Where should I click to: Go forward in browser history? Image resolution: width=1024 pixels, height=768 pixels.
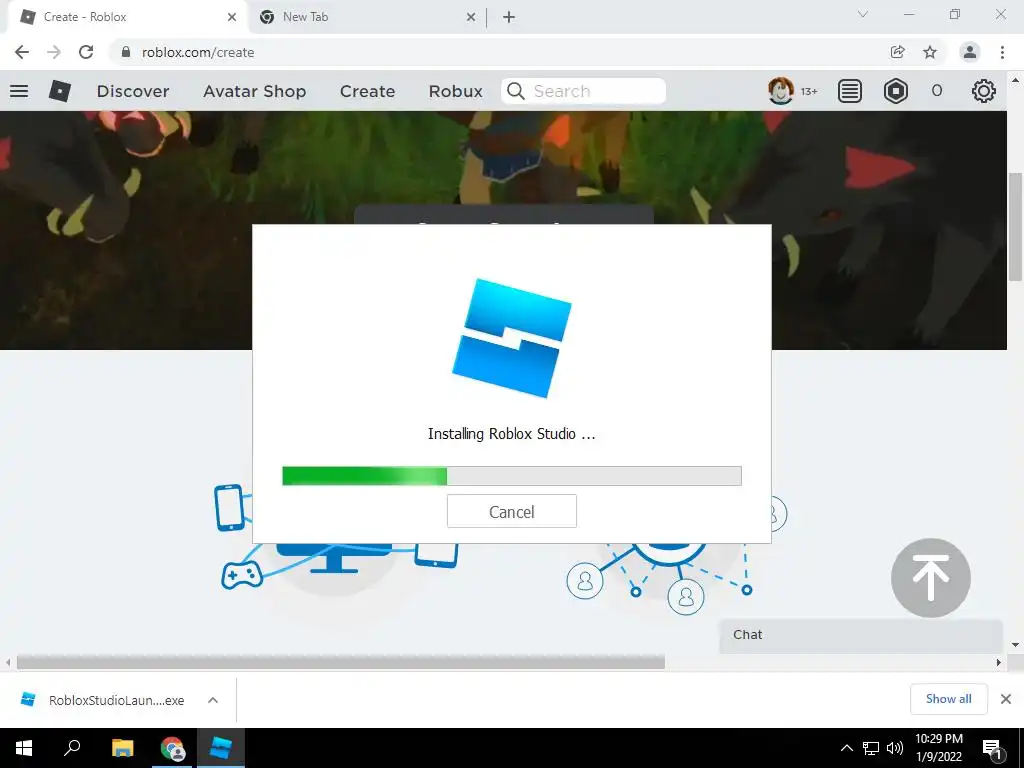coord(54,52)
